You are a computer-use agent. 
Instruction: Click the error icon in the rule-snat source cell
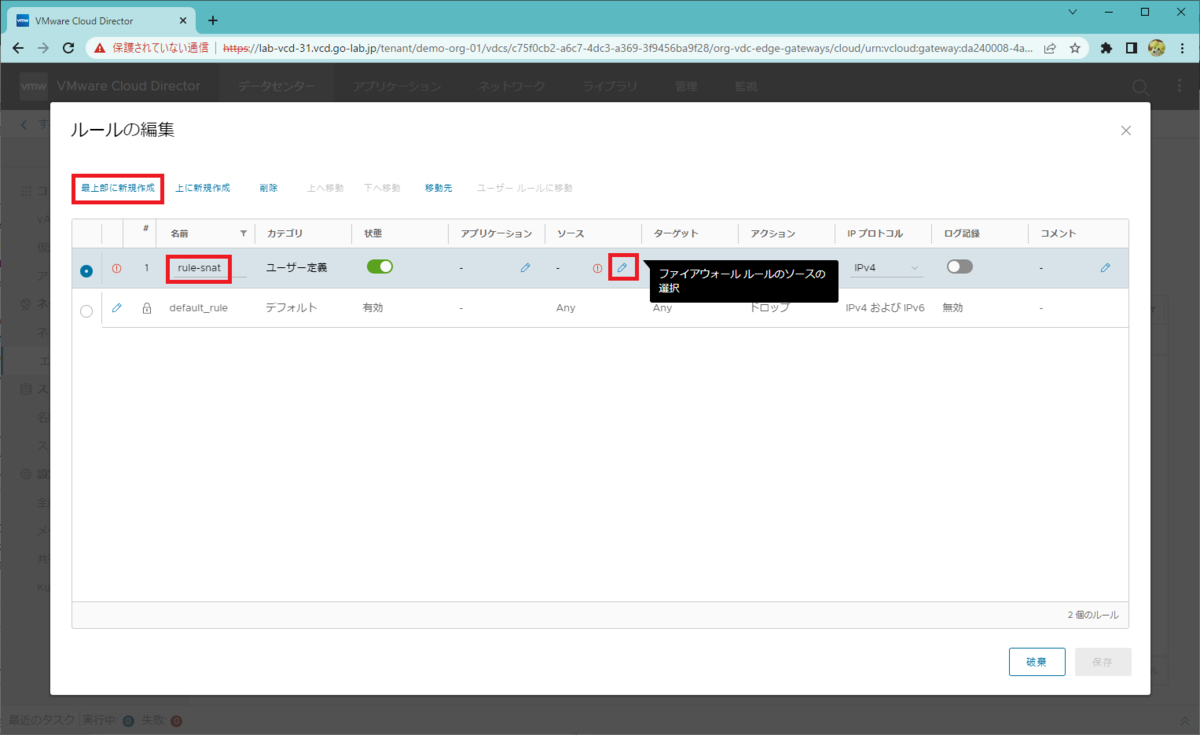[598, 268]
